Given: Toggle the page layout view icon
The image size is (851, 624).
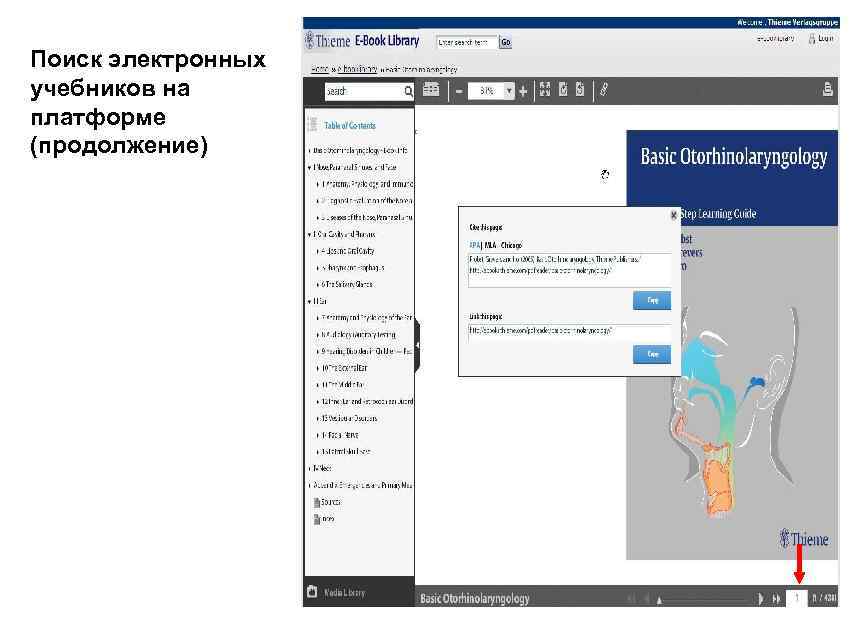Looking at the screenshot, I should pos(431,90).
